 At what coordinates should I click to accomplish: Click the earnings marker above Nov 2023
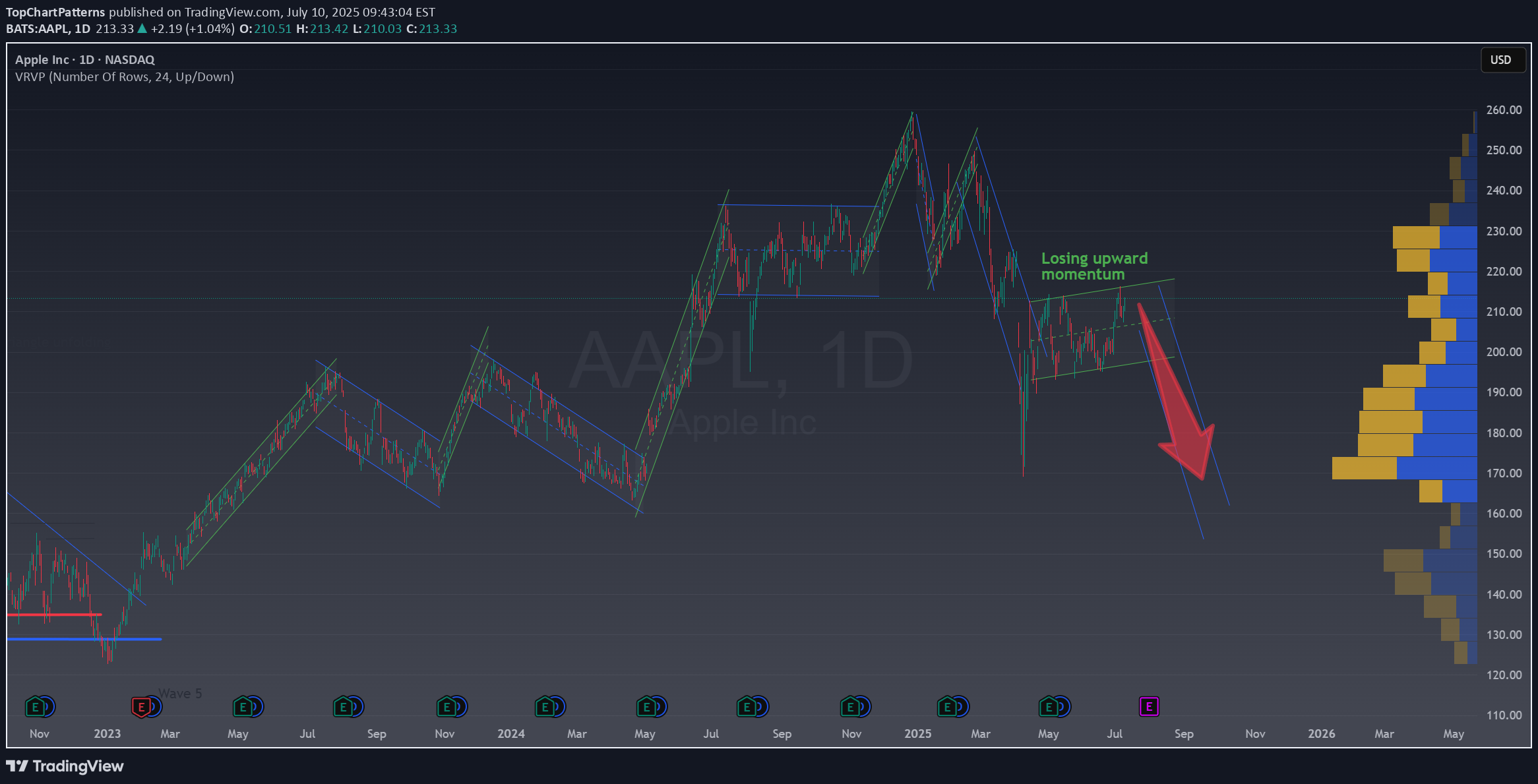click(447, 707)
